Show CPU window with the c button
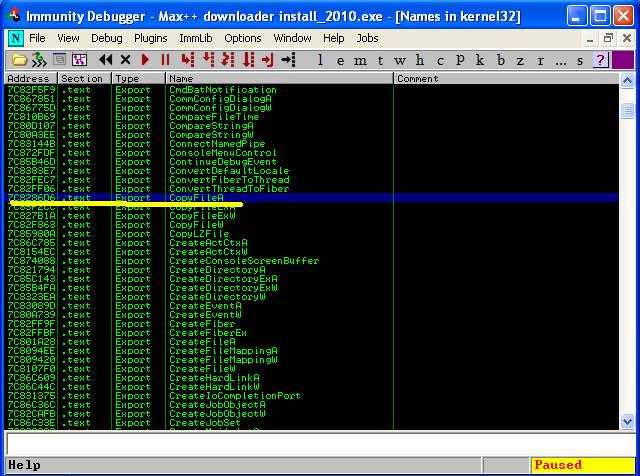640x476 pixels. pos(440,60)
